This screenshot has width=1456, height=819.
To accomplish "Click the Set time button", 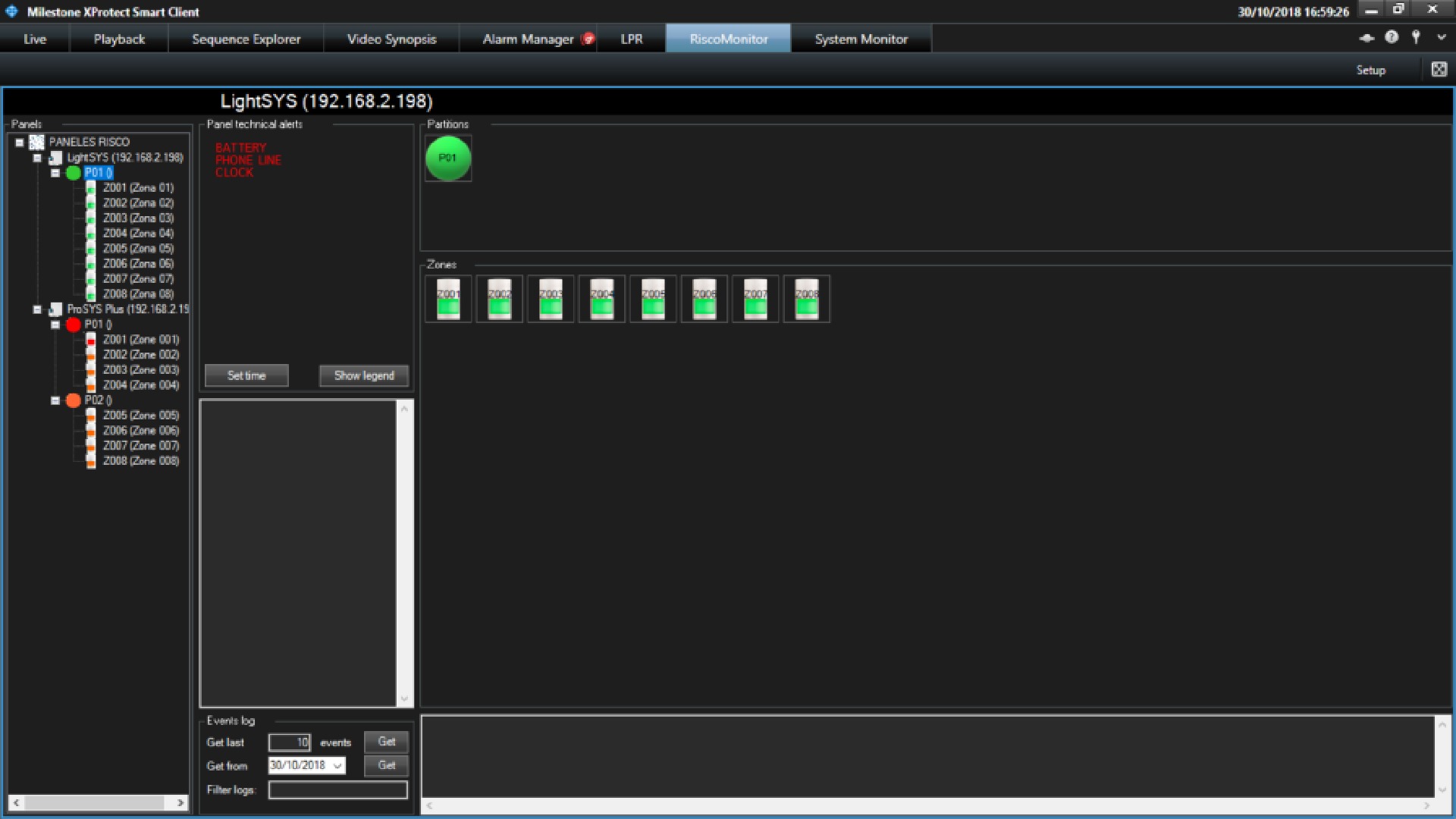I will pos(246,375).
